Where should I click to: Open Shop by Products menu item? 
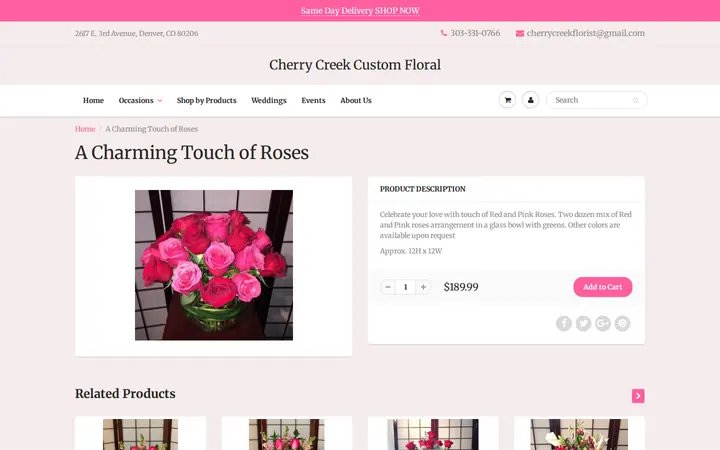click(x=207, y=100)
